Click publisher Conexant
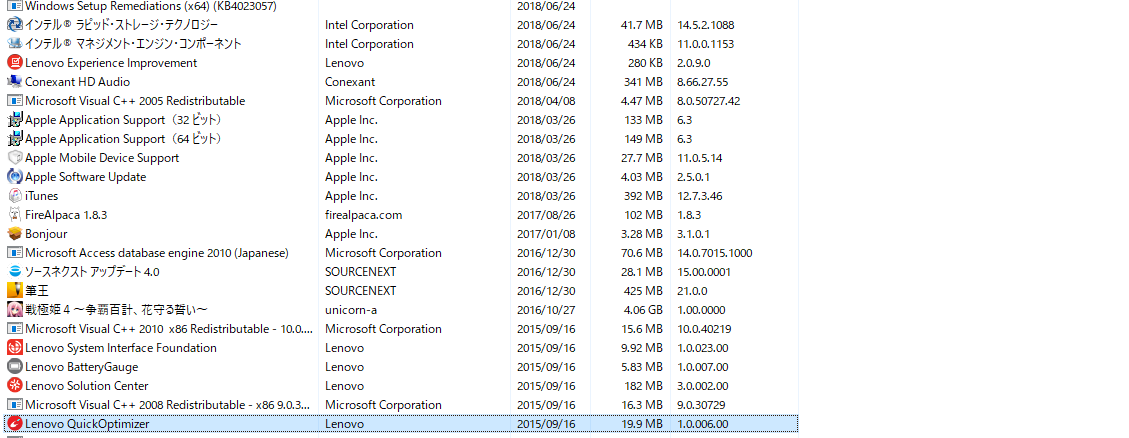1129x438 pixels. 350,81
